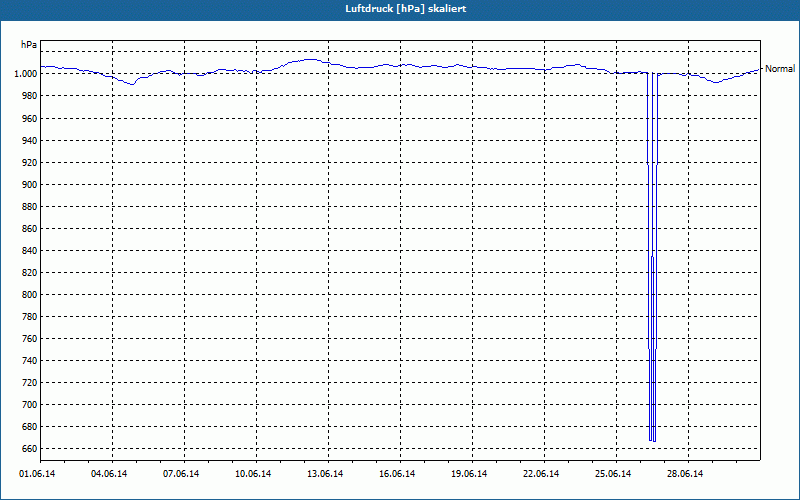Select the 1.000 pressure axis value

[26, 74]
